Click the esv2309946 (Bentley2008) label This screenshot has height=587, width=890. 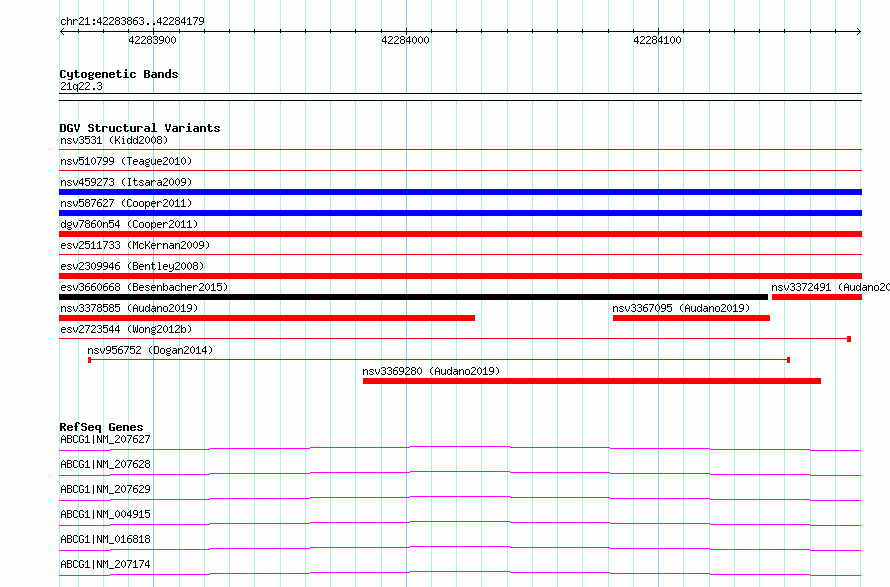point(132,266)
